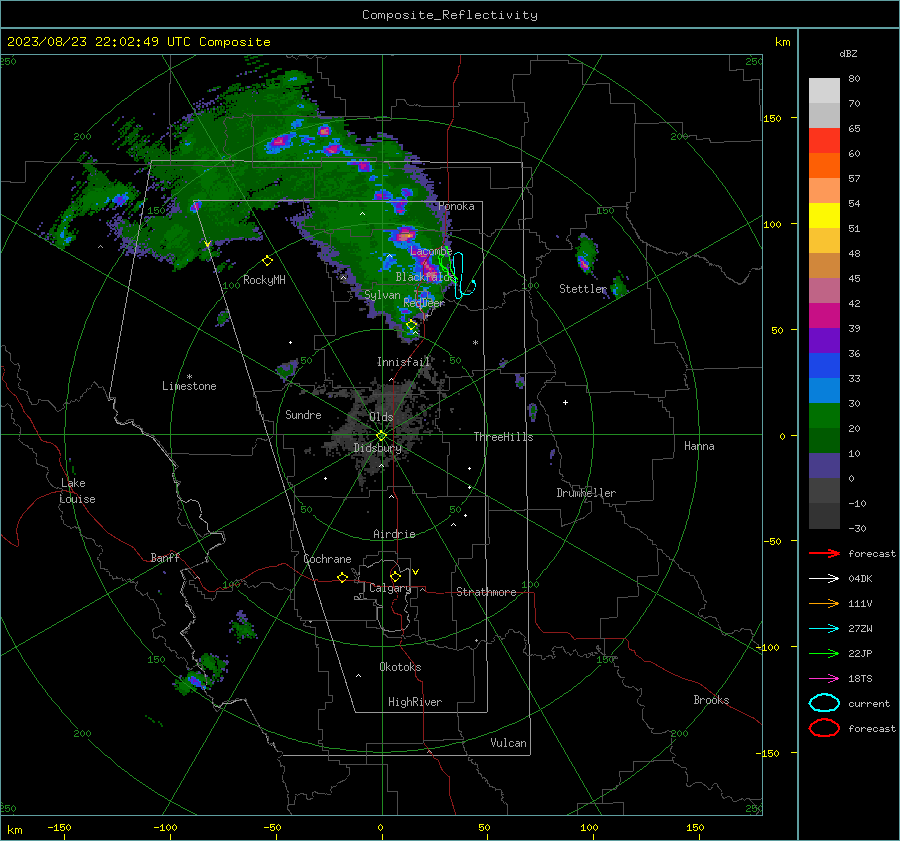Click the cyan current ellipse legend icon
The image size is (900, 841).
click(x=824, y=703)
